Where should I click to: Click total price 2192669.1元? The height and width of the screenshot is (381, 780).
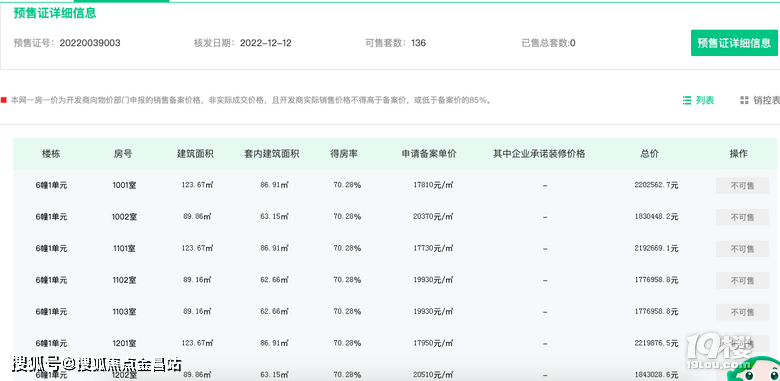(x=656, y=248)
